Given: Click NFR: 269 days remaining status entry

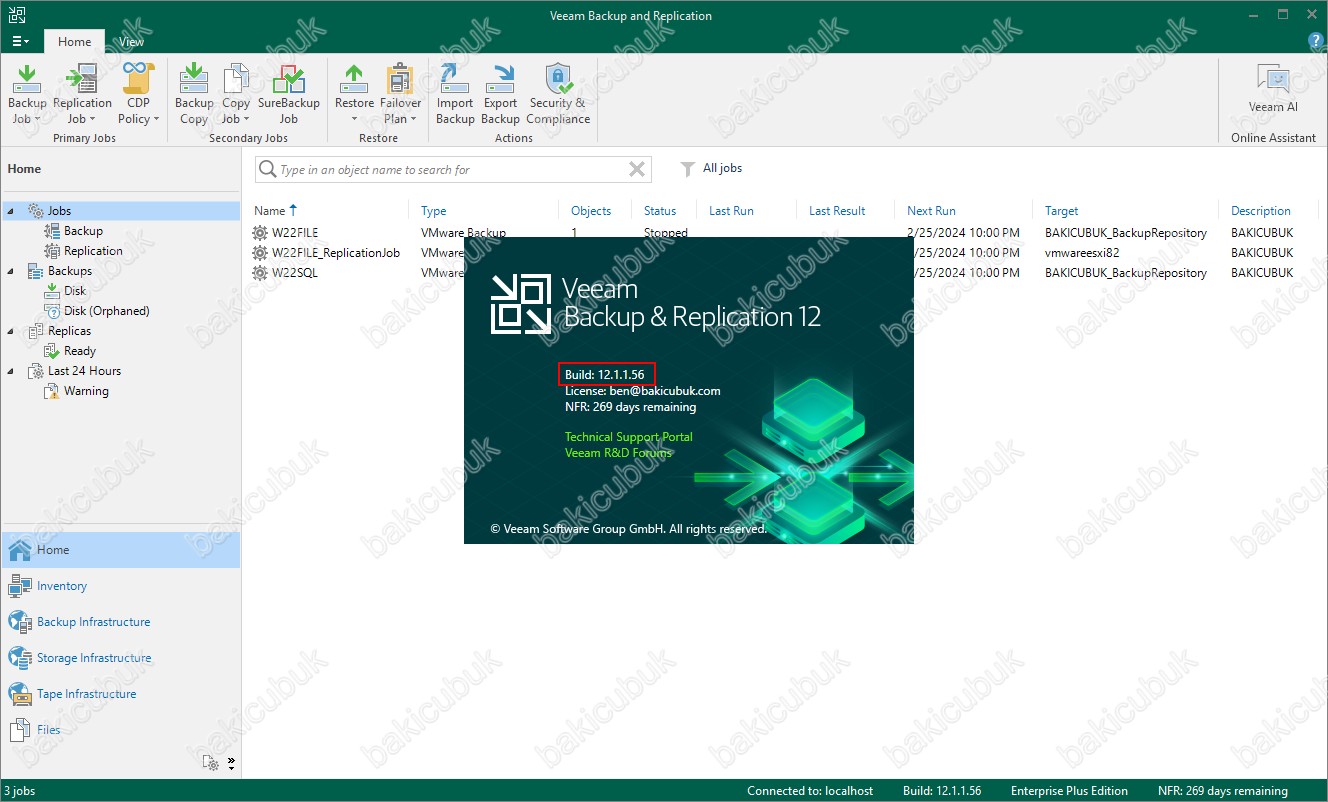Looking at the screenshot, I should click(1223, 791).
